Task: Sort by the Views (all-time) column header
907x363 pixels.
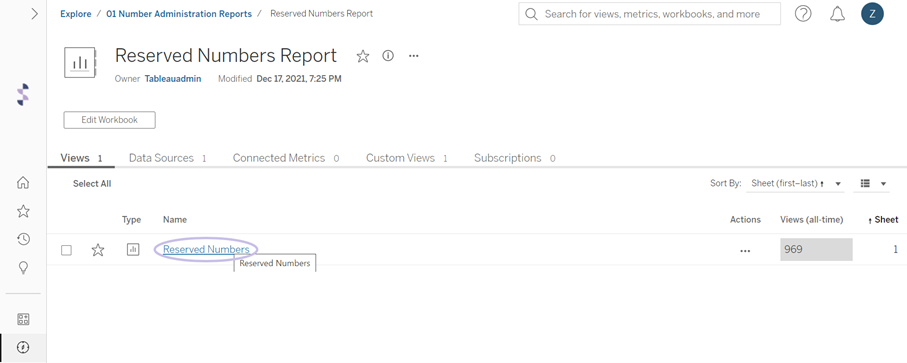Action: [x=812, y=220]
